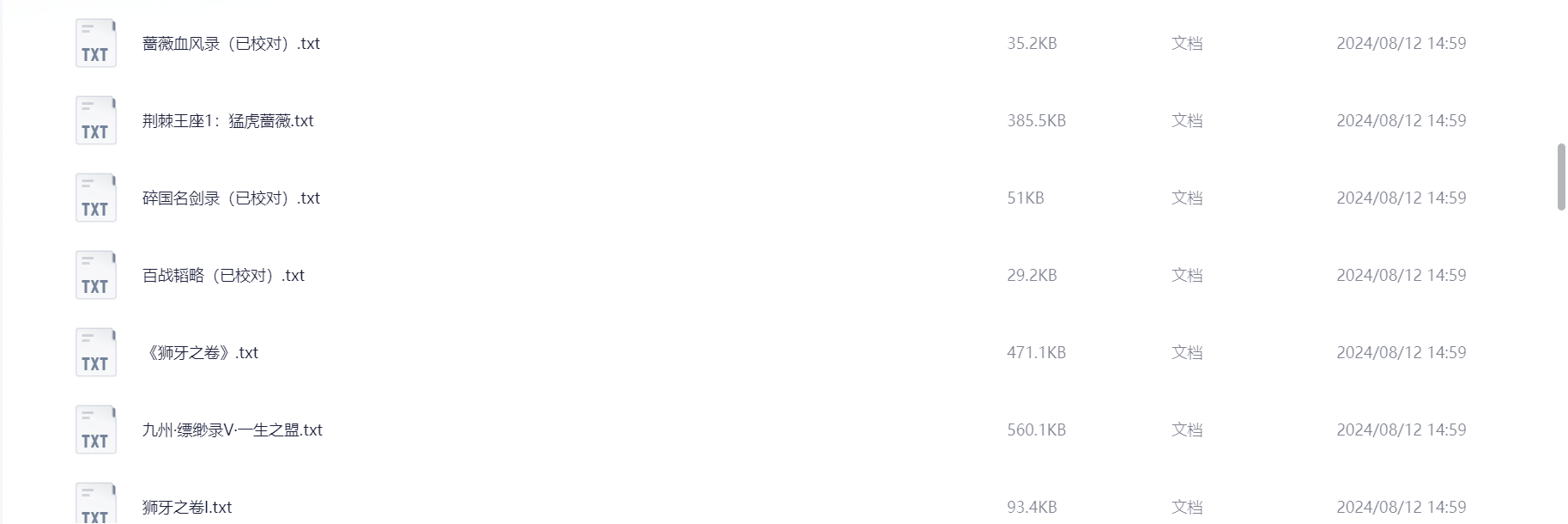Click the TXT icon for 蔷薇血风录
Image resolution: width=1568 pixels, height=524 pixels.
click(95, 44)
